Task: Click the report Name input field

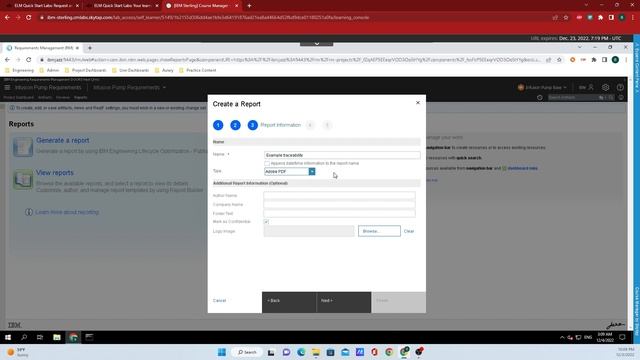Action: point(342,155)
